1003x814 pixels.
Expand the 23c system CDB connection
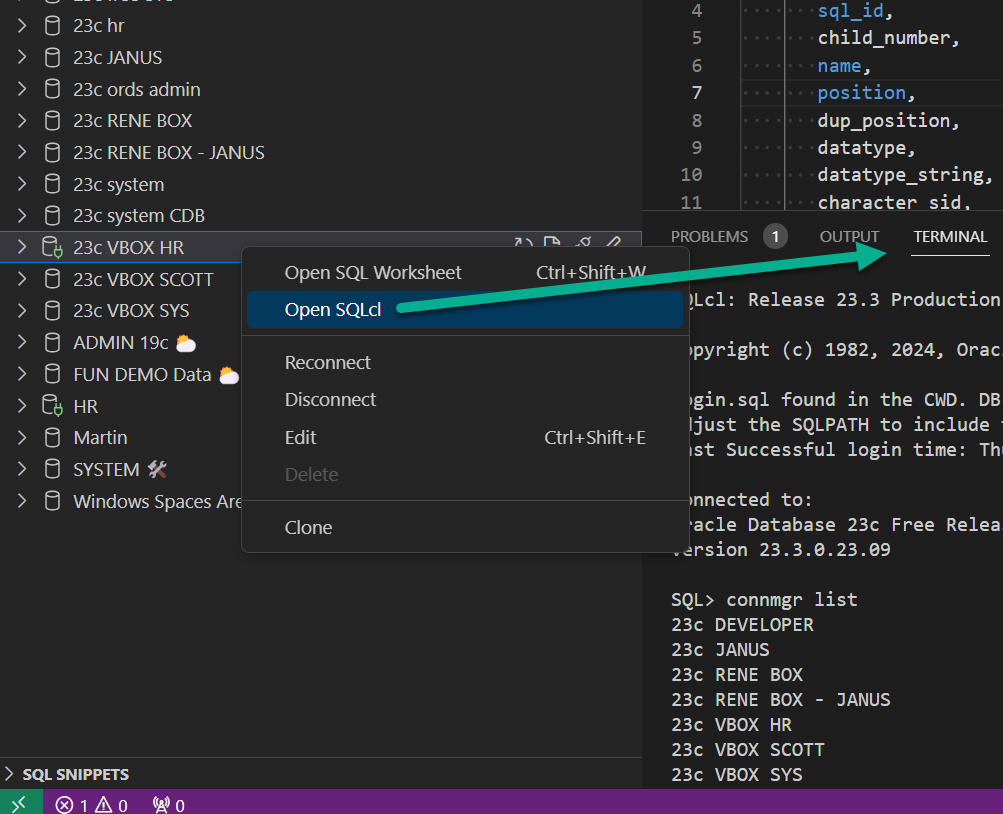(x=22, y=216)
